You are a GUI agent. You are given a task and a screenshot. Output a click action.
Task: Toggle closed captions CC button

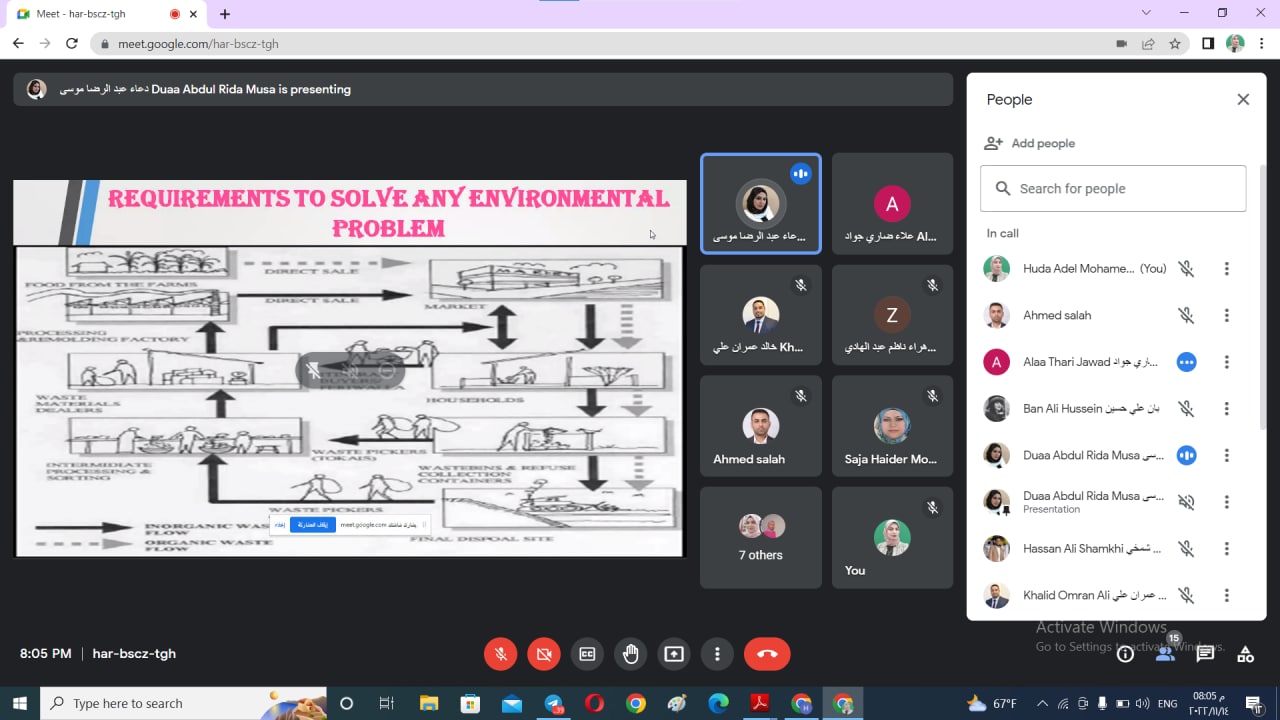(587, 654)
